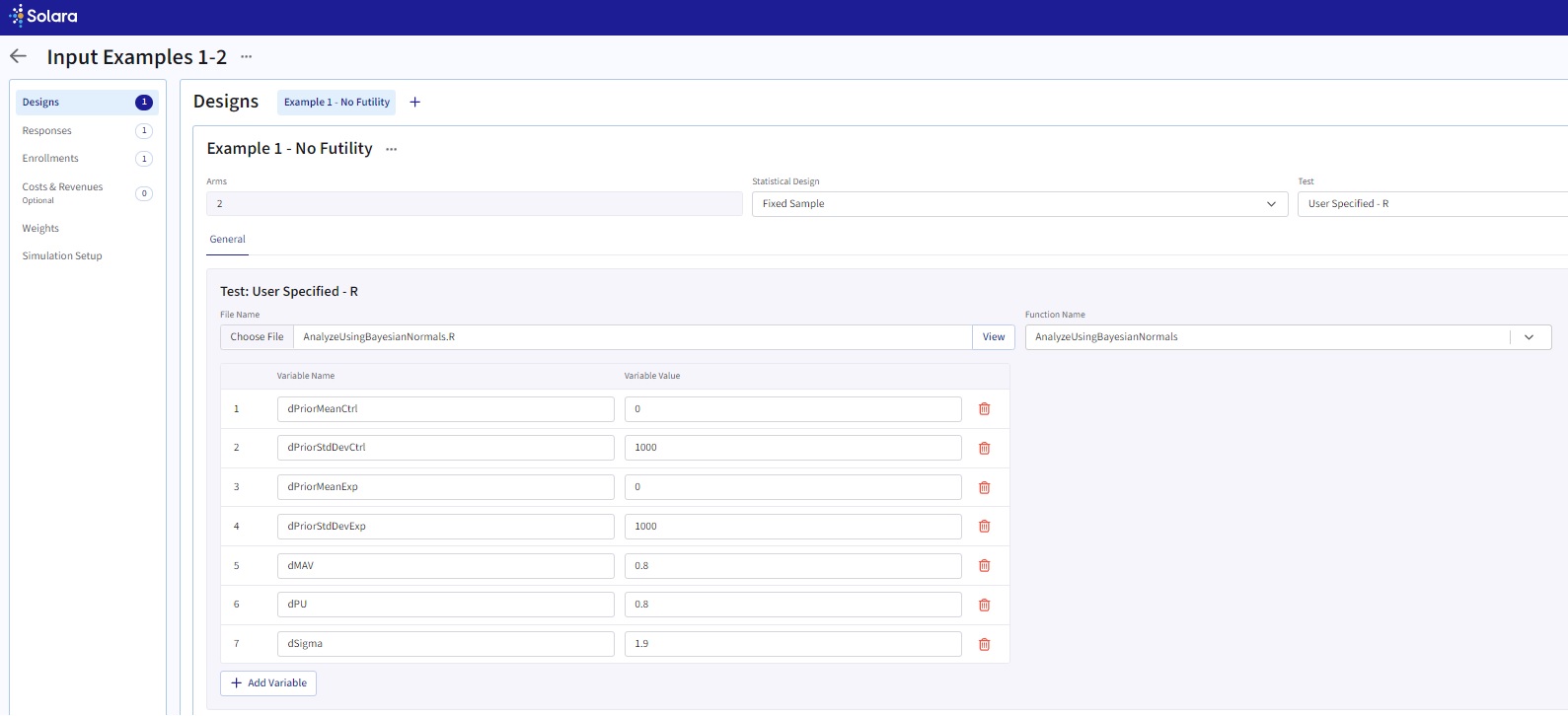This screenshot has width=1568, height=716.
Task: Open Costs & Revenues section
Action: point(87,192)
